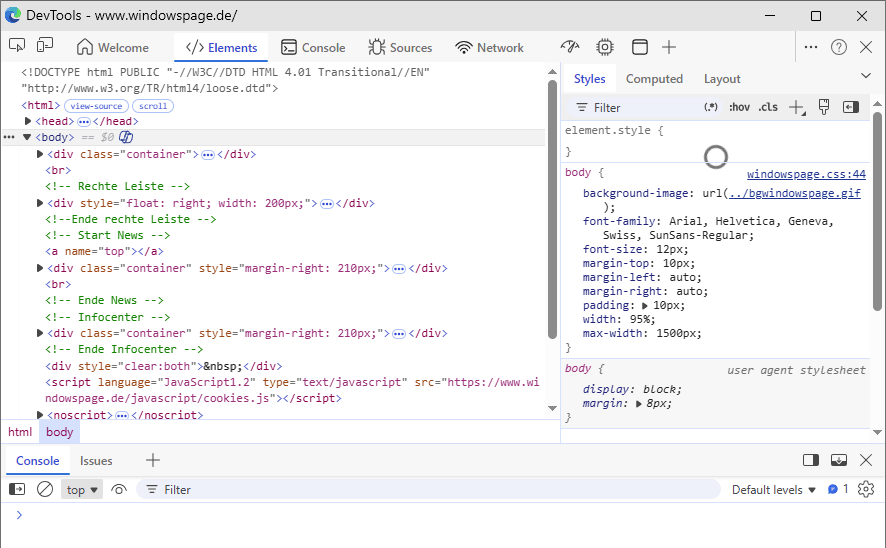Open console settings gear
Viewport: 886px width, 548px height.
point(866,489)
